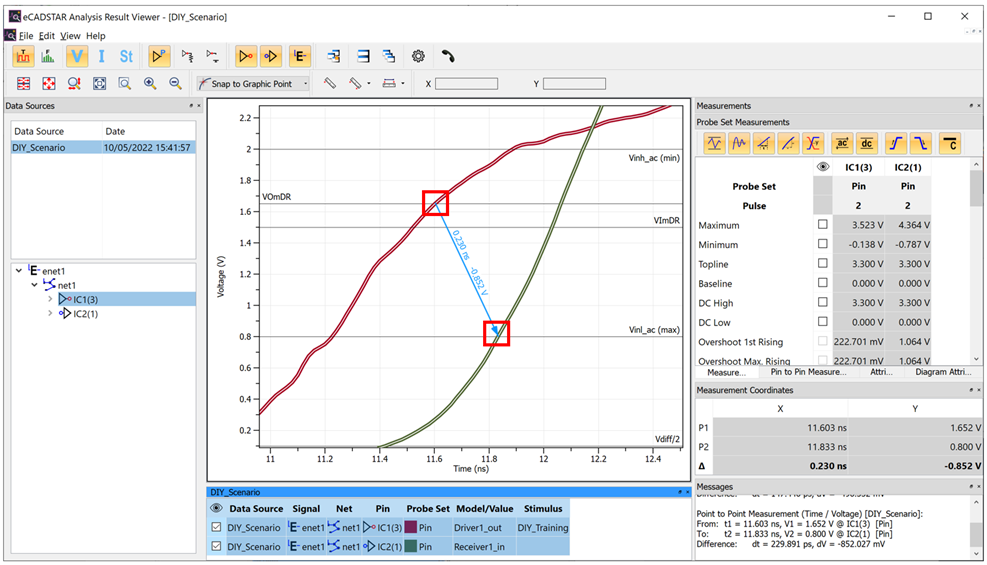The width and height of the screenshot is (987, 565).
Task: Select the zoom area icon
Action: (x=125, y=83)
